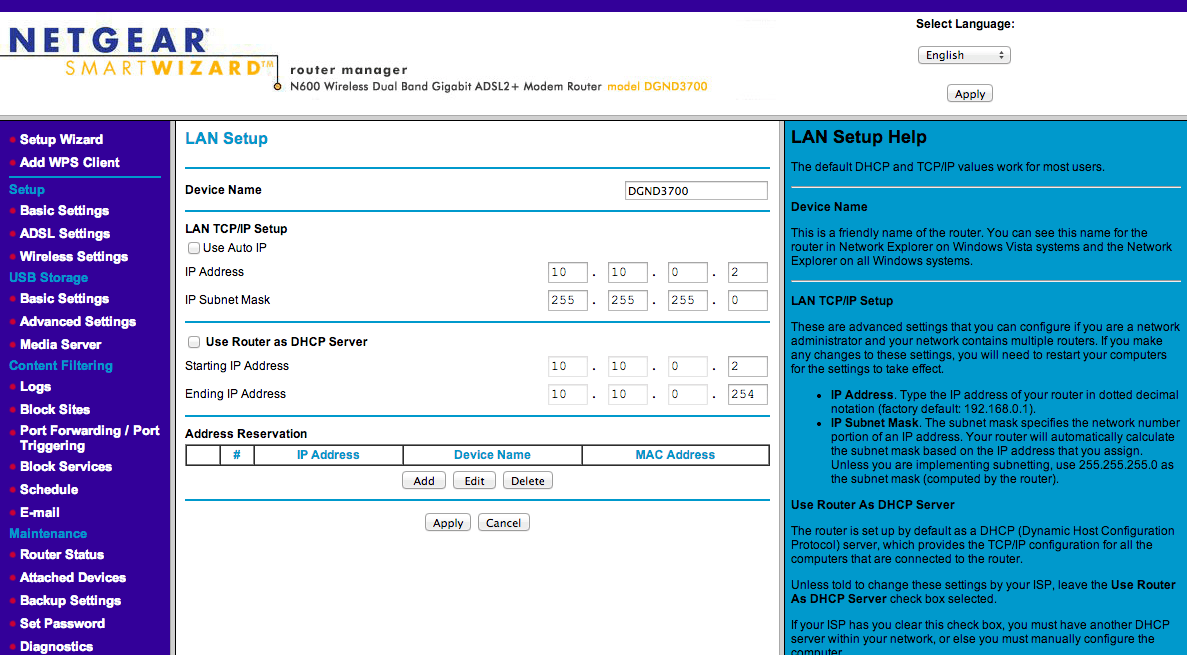The width and height of the screenshot is (1187, 655).
Task: Click the second octet of IP Address
Action: point(628,272)
